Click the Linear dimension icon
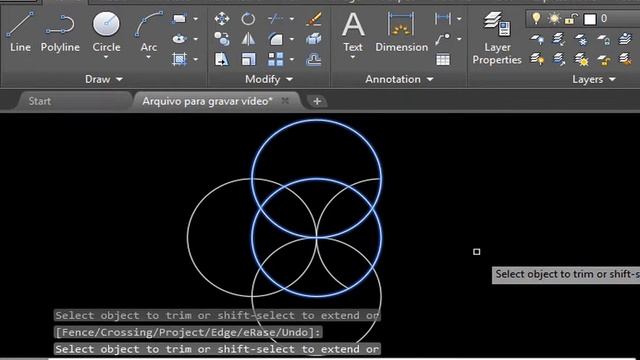The width and height of the screenshot is (640, 360). [x=443, y=19]
